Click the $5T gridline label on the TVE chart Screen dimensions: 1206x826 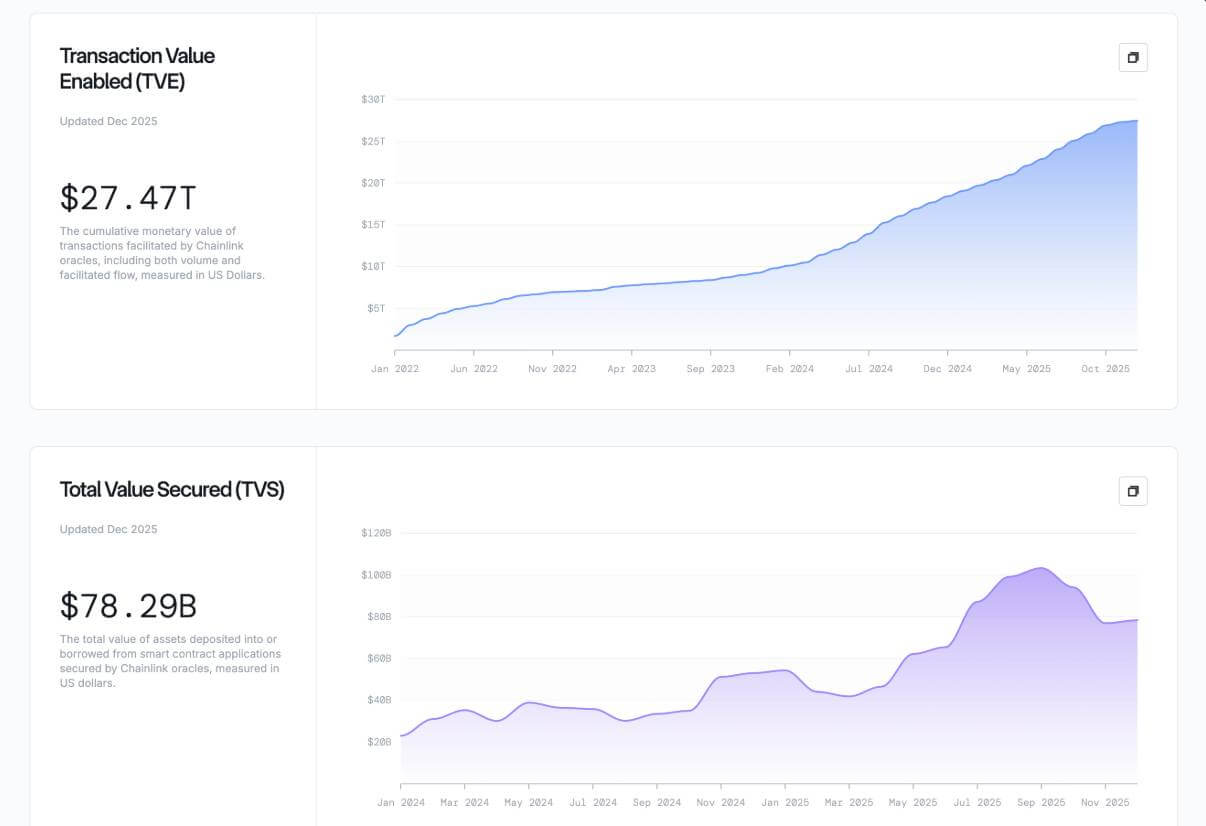coord(374,308)
